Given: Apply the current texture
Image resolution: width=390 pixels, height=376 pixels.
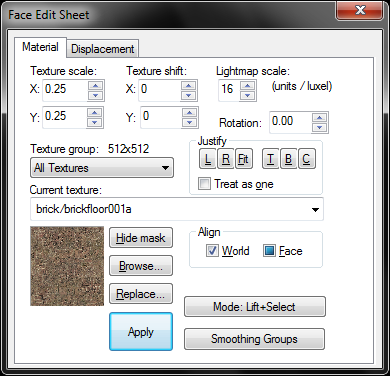Looking at the screenshot, I should [141, 332].
